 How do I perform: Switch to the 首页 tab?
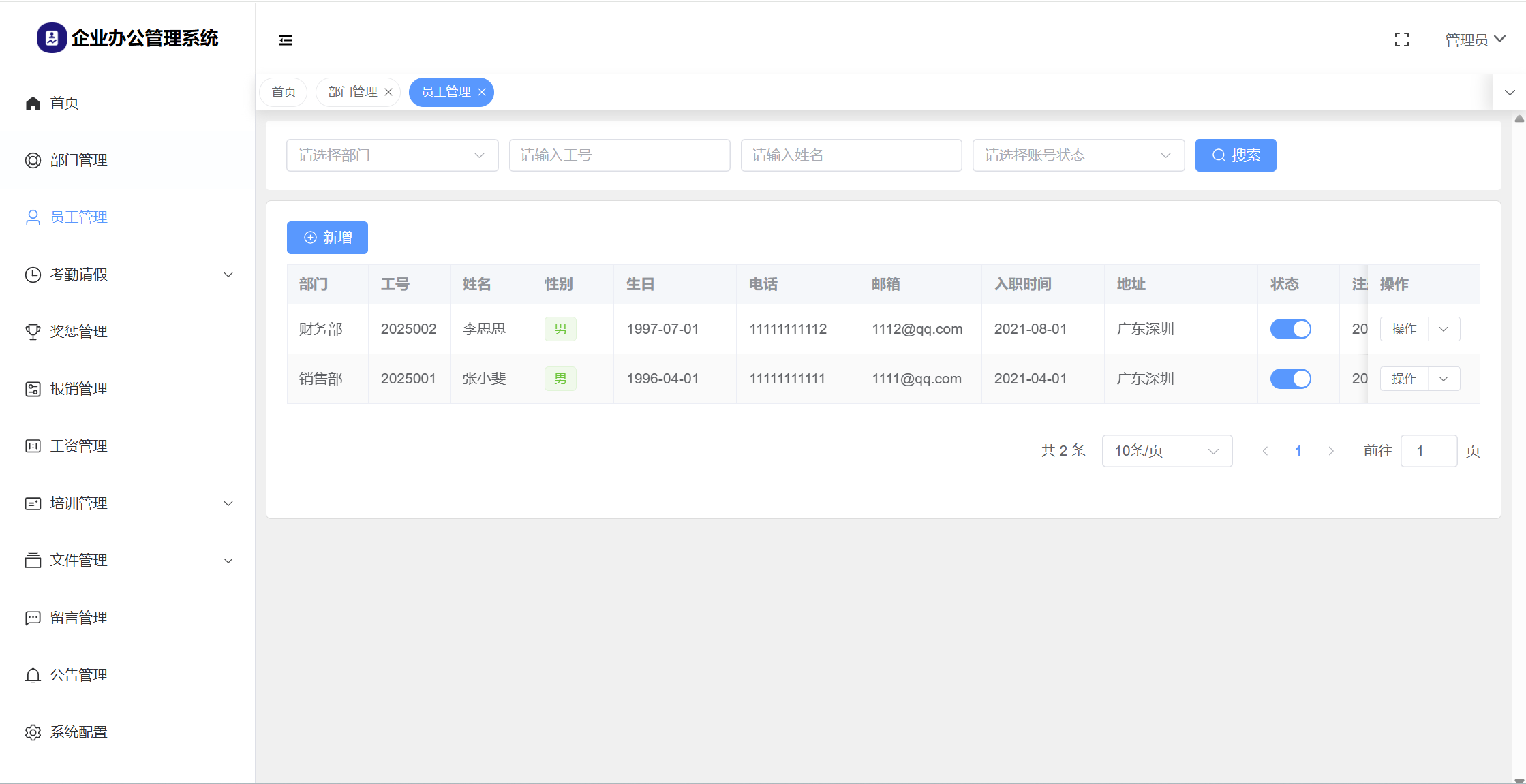[284, 92]
